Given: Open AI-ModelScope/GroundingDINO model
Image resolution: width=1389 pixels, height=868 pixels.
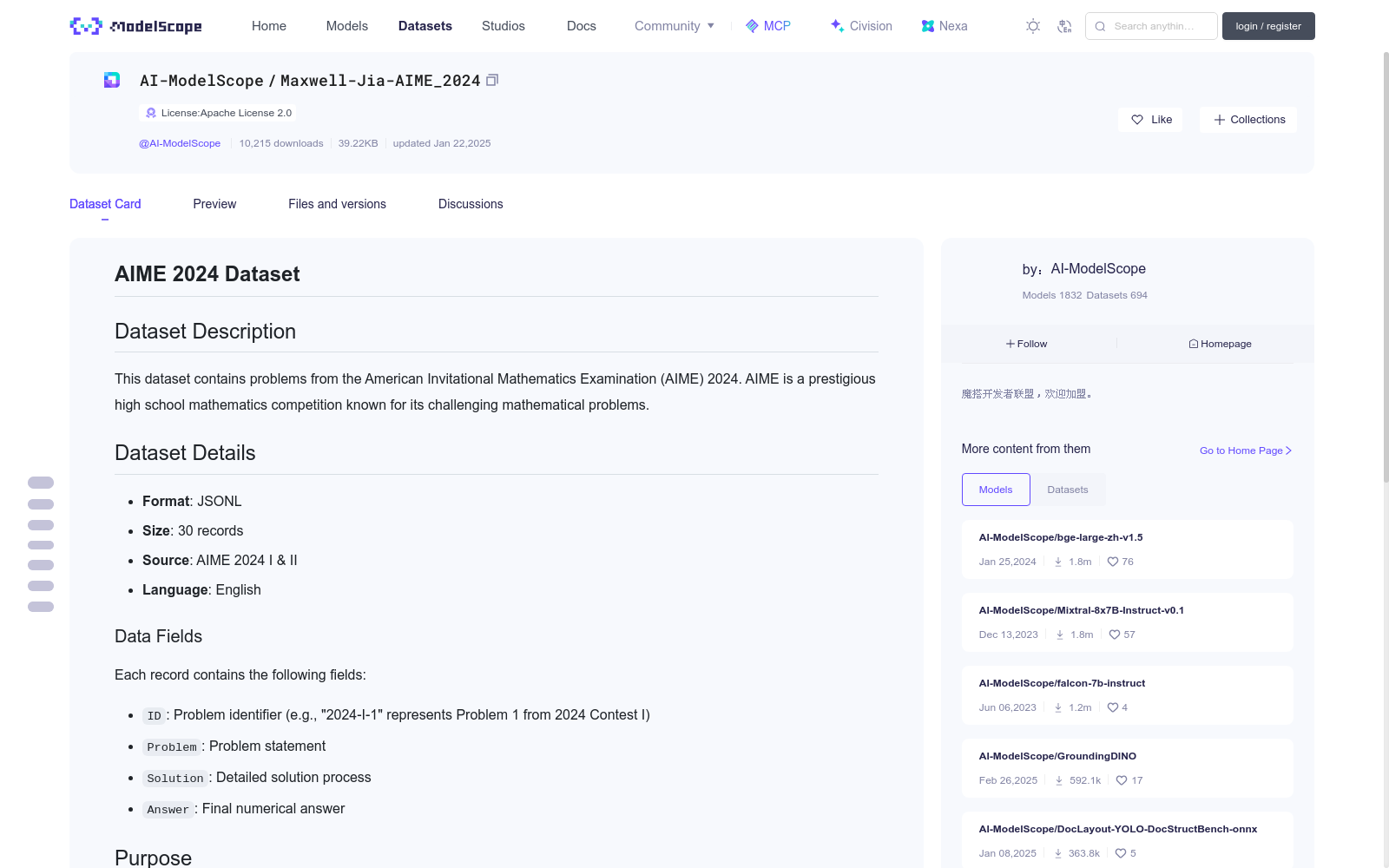Looking at the screenshot, I should coord(1057,756).
